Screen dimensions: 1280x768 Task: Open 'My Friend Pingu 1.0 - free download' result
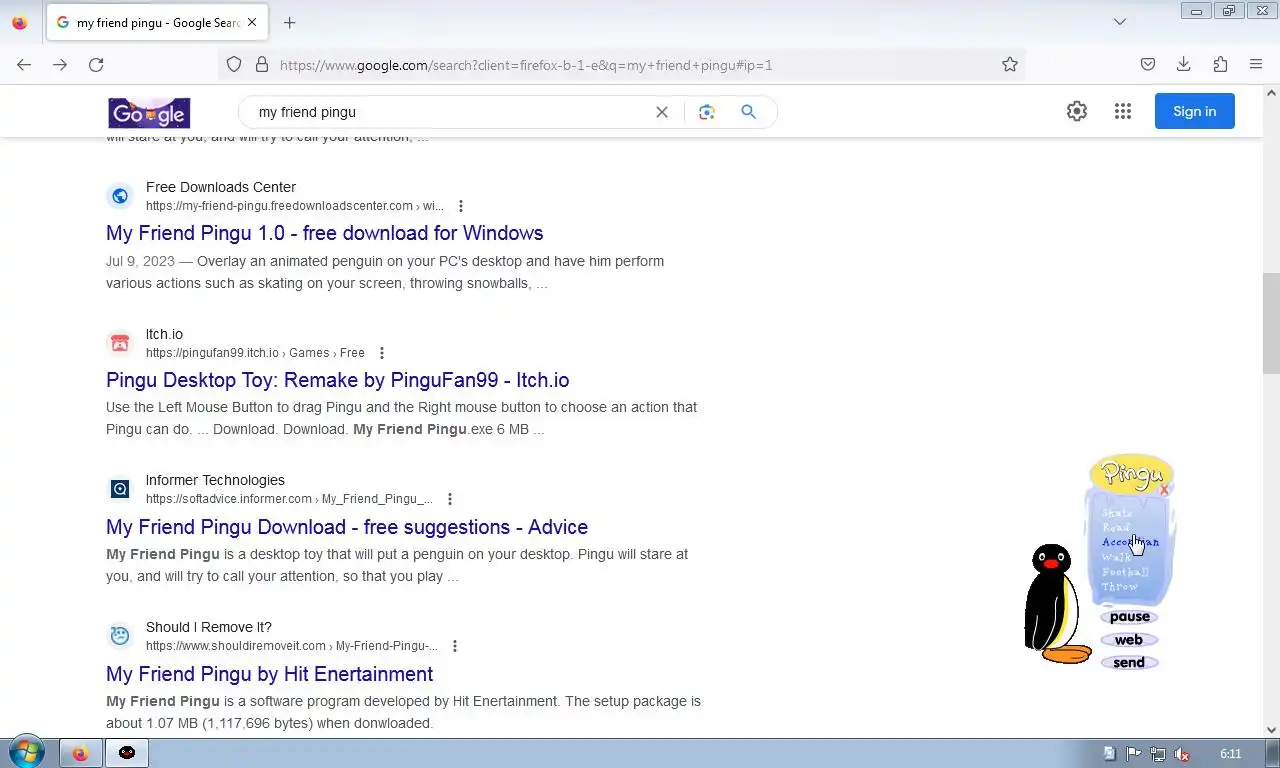point(325,233)
